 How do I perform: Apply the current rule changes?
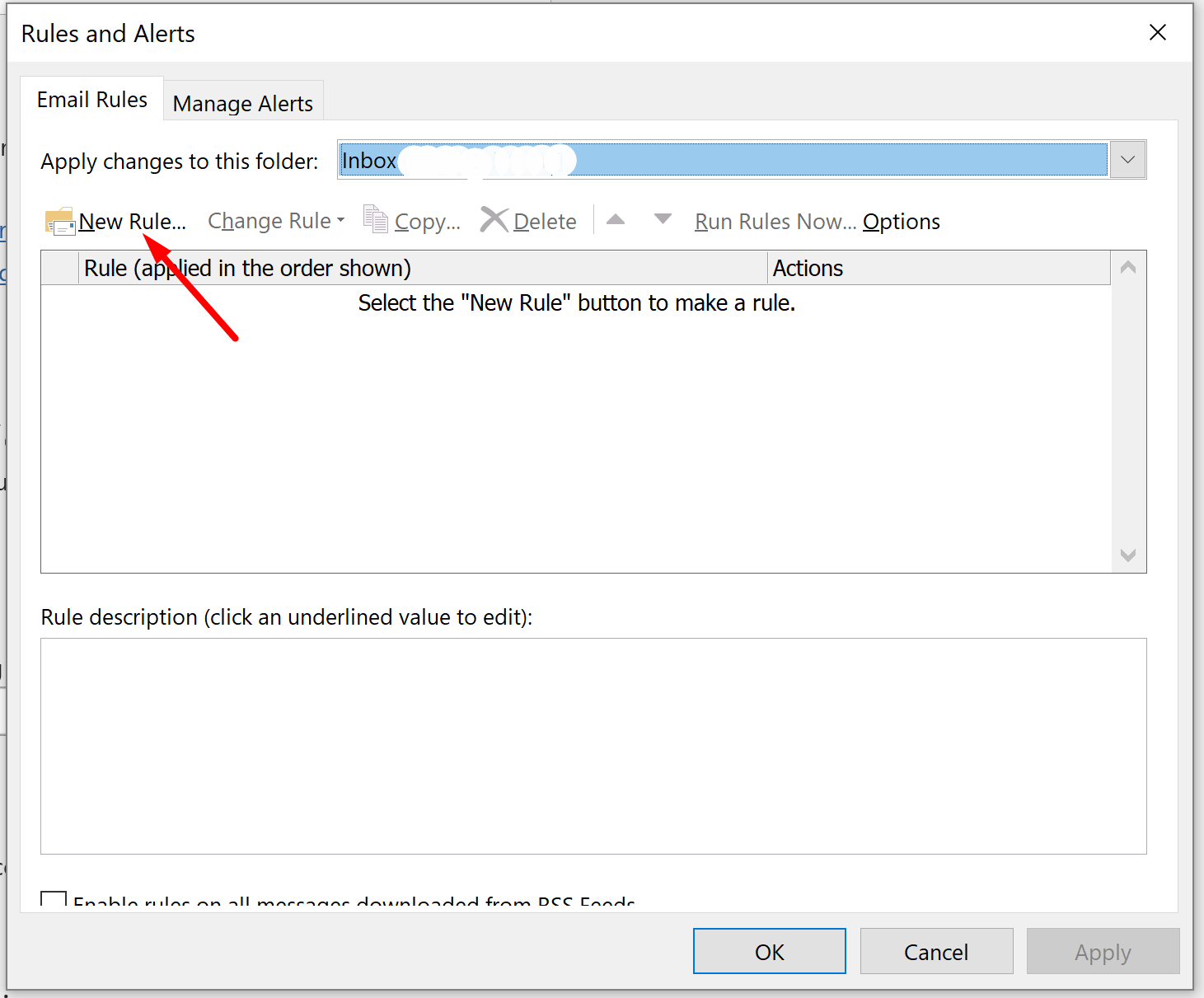(1102, 951)
